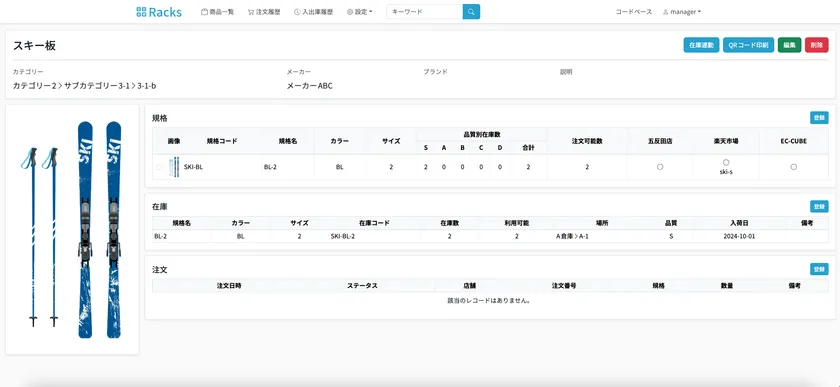
Task: Select the SKI-BL row radio button
Action: 159,167
